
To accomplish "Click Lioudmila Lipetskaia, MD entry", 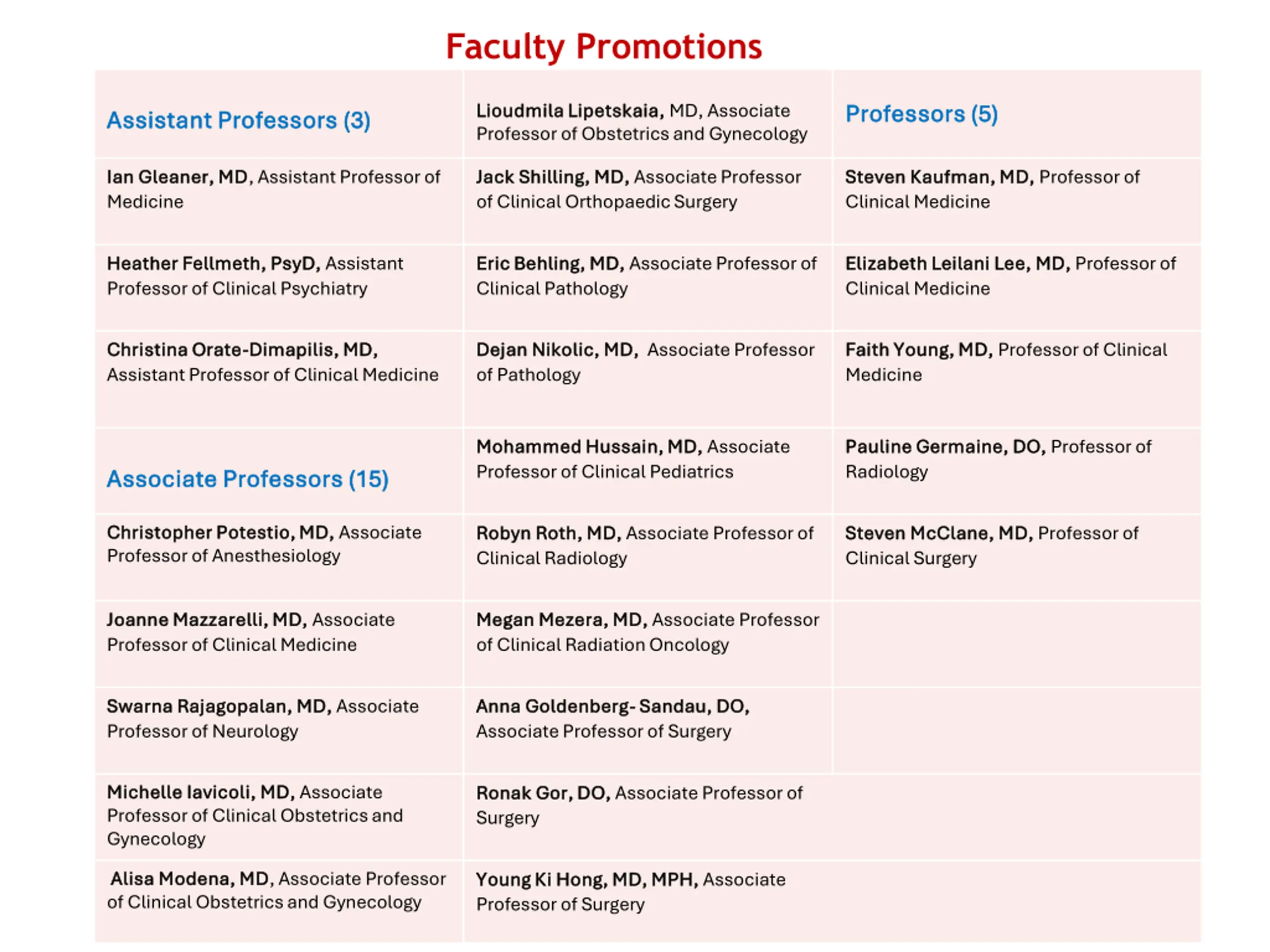I will pyautogui.click(x=641, y=122).
